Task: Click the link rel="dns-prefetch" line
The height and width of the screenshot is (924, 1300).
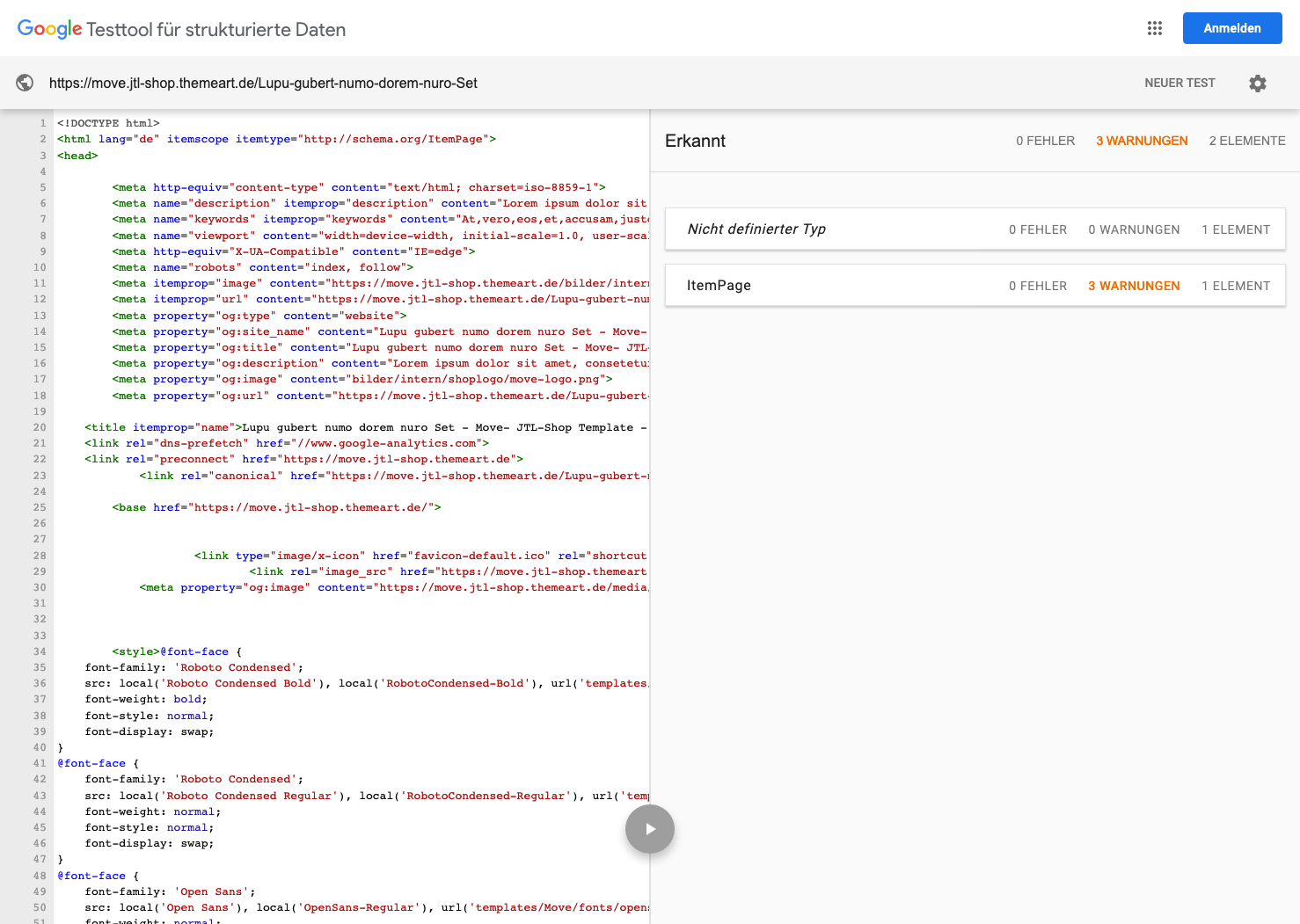Action: pyautogui.click(x=287, y=443)
